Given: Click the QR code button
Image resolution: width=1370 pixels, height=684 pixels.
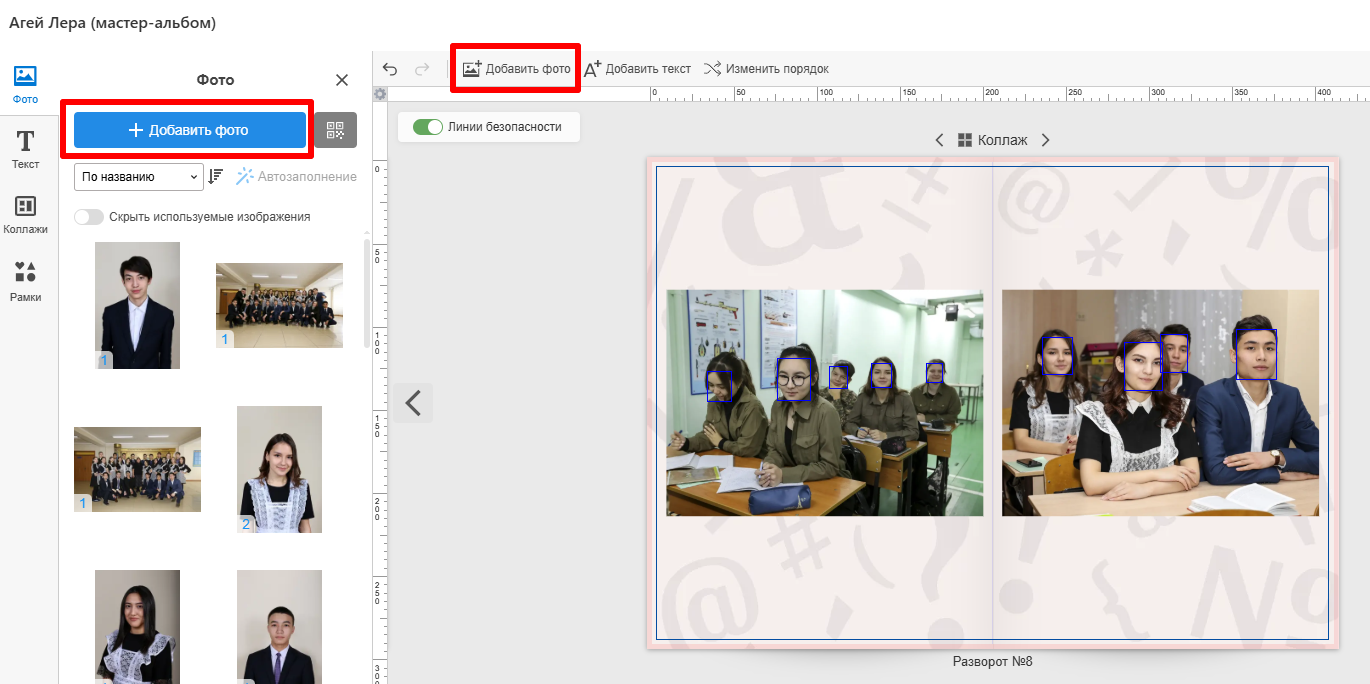Looking at the screenshot, I should (x=335, y=130).
